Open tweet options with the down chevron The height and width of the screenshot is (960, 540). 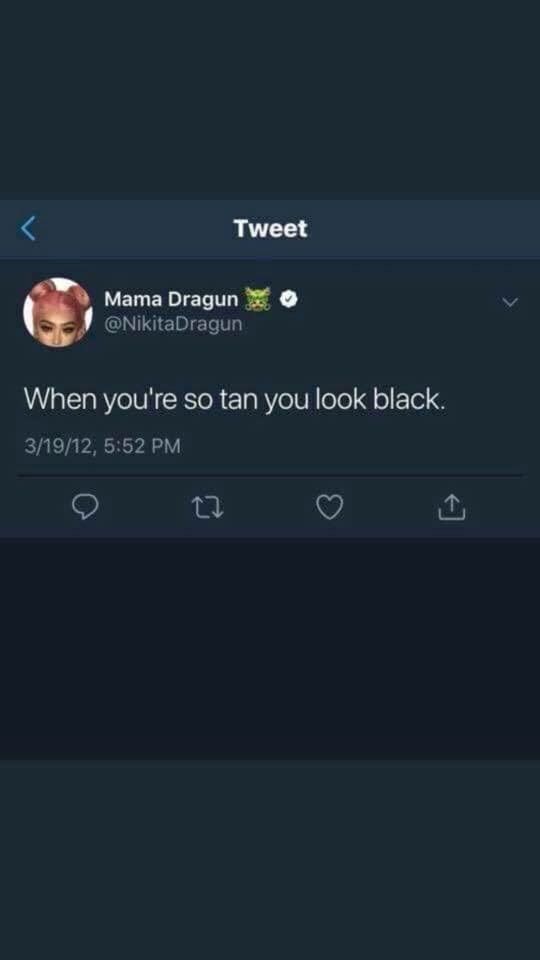pos(509,302)
